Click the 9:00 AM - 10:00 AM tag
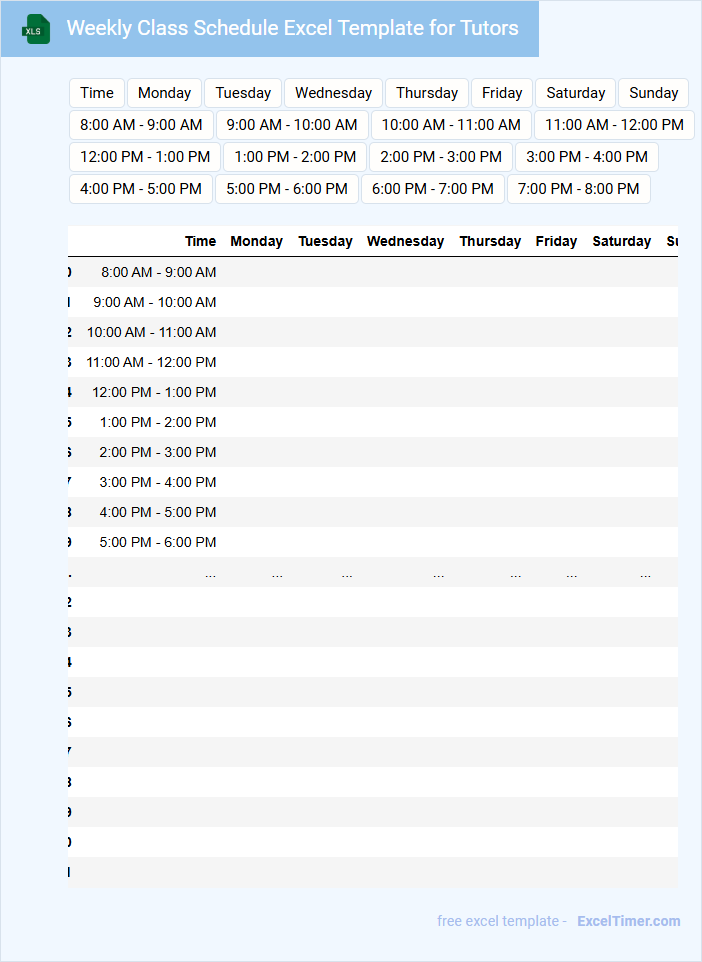The width and height of the screenshot is (702, 962). click(292, 125)
